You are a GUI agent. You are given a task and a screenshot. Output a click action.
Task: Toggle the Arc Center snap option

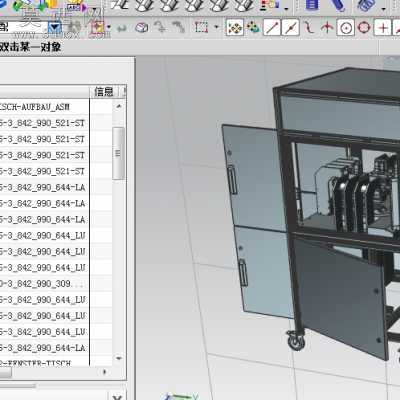coord(346,28)
